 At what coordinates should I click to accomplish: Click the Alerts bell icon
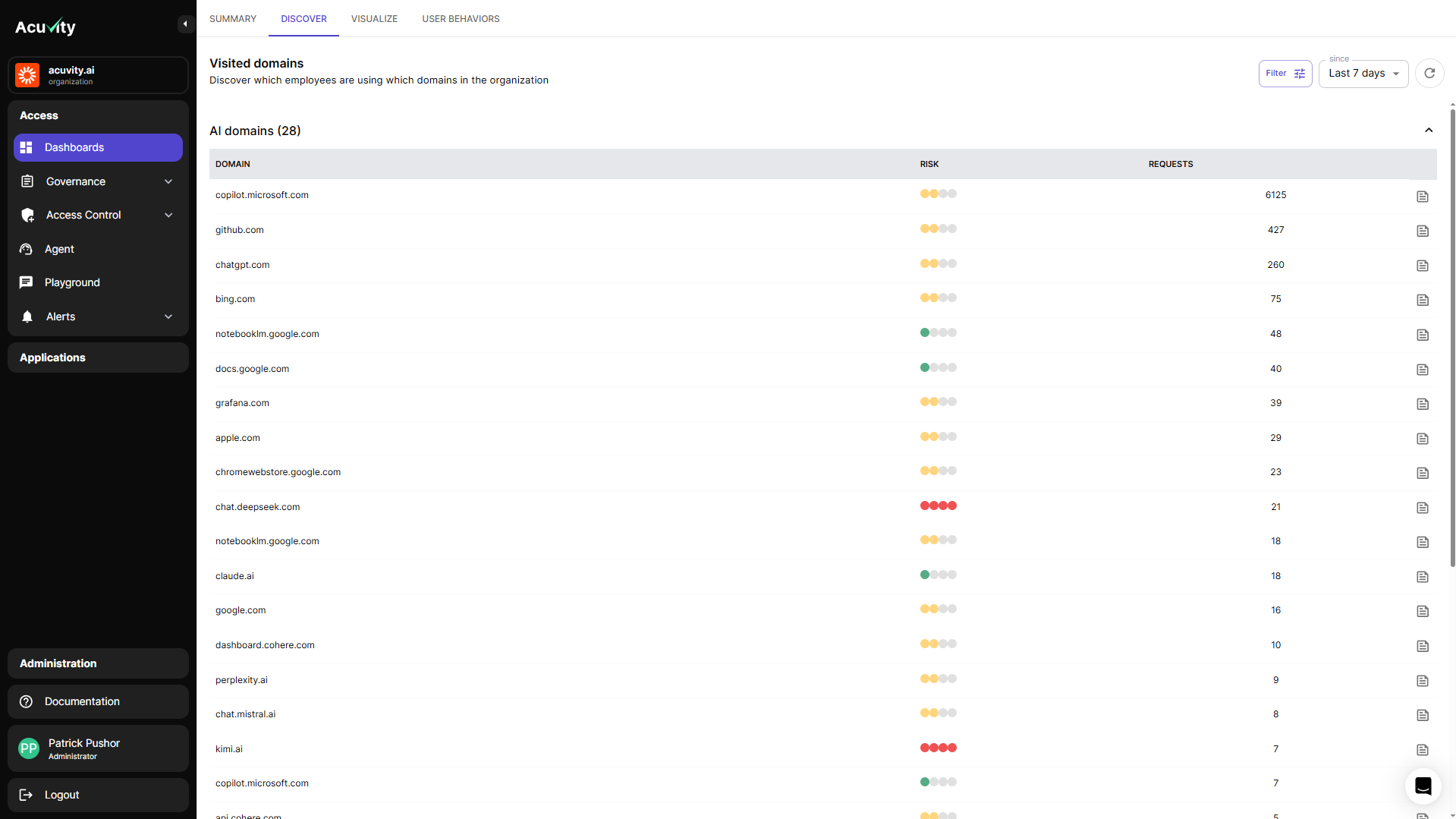pos(27,317)
